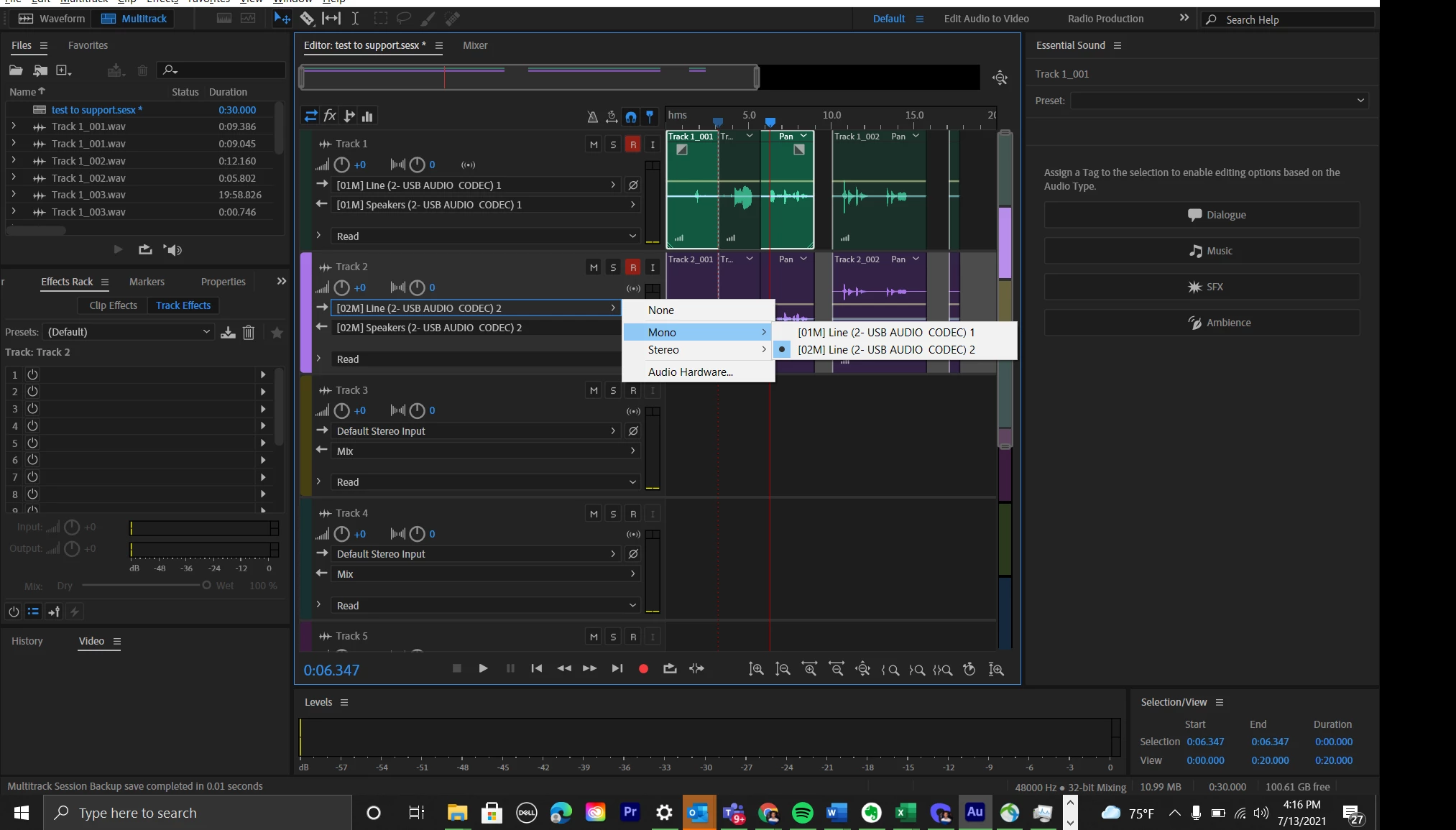
Task: Click the Import File icon in the Files panel
Action: pyautogui.click(x=40, y=70)
